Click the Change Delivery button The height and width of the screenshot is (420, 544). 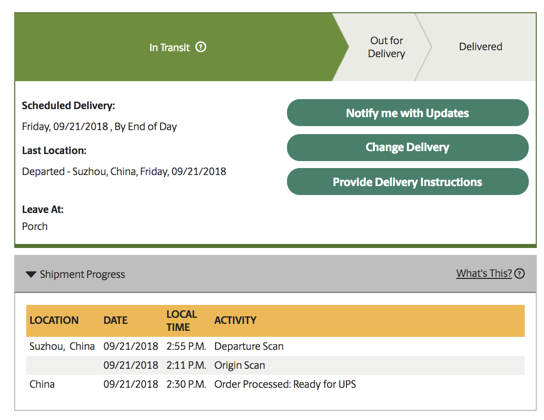408,147
